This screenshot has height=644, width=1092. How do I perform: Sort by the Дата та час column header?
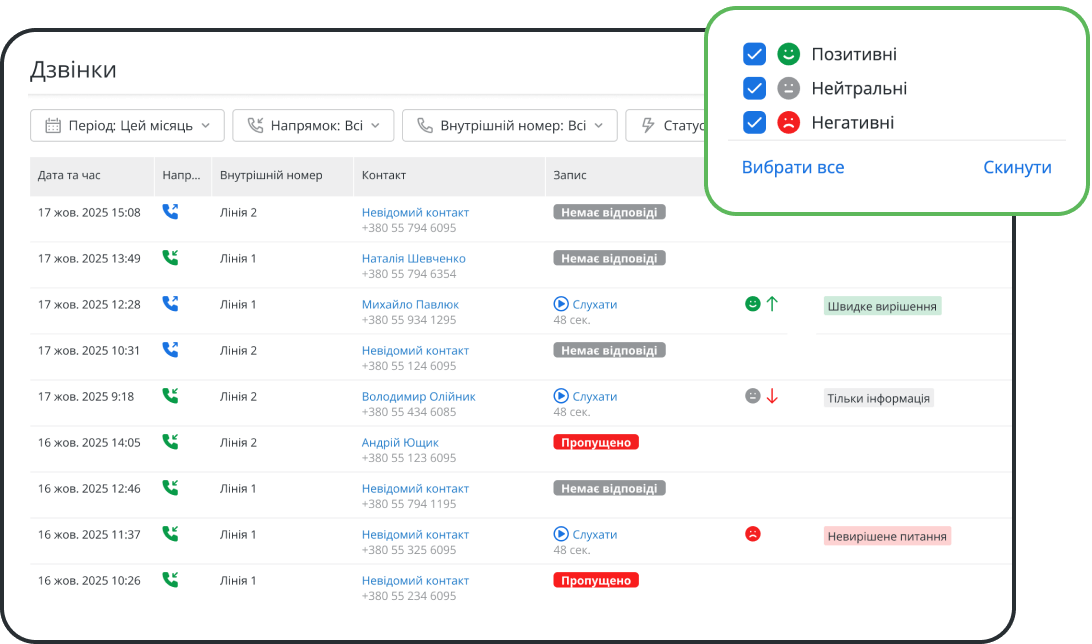69,175
